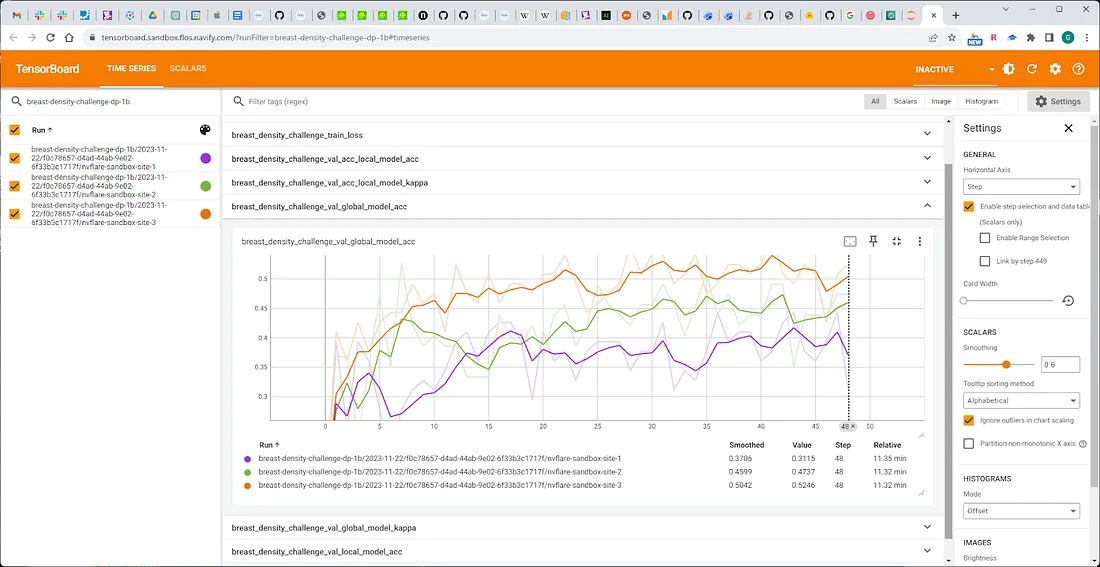The width and height of the screenshot is (1100, 567).
Task: Open TensorBoard settings gear in header
Action: pyautogui.click(x=1055, y=69)
